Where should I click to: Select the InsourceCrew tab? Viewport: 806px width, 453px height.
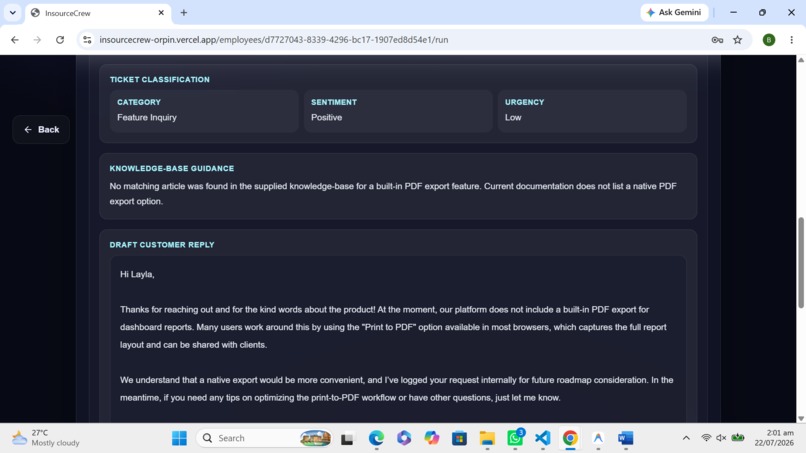click(97, 13)
